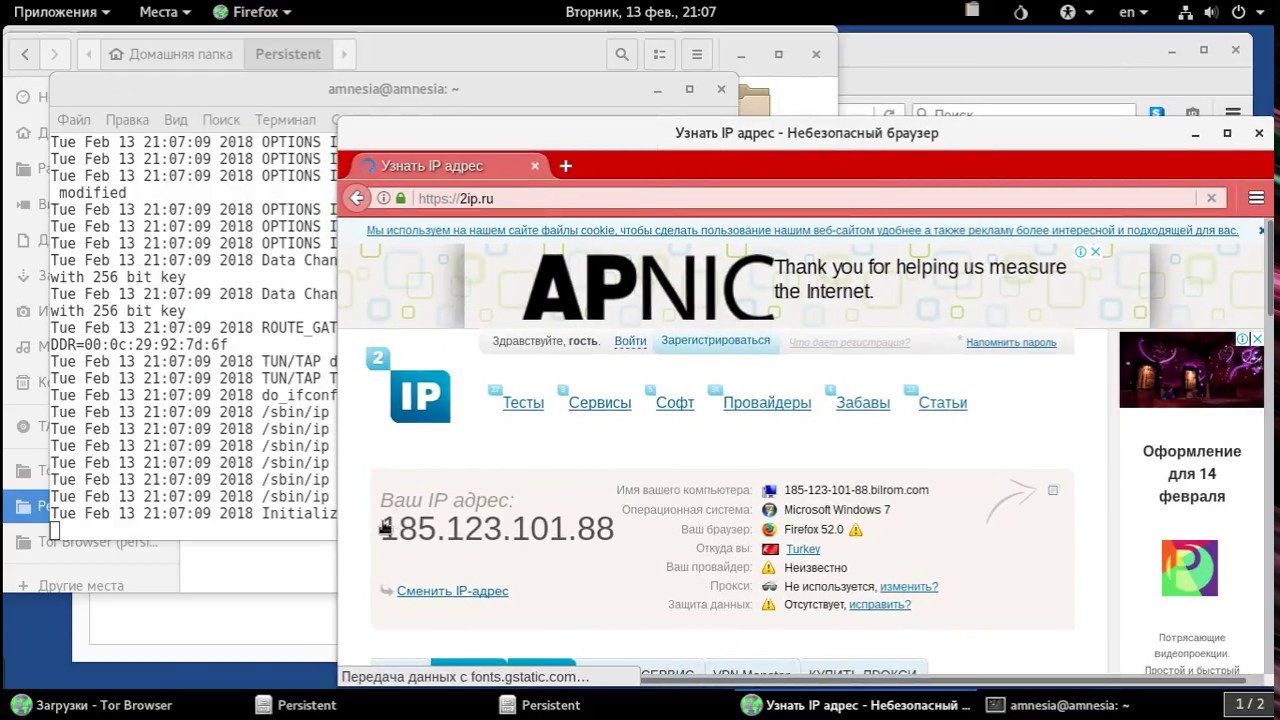Open a new browser tab with plus
The width and height of the screenshot is (1280, 720).
[x=565, y=166]
